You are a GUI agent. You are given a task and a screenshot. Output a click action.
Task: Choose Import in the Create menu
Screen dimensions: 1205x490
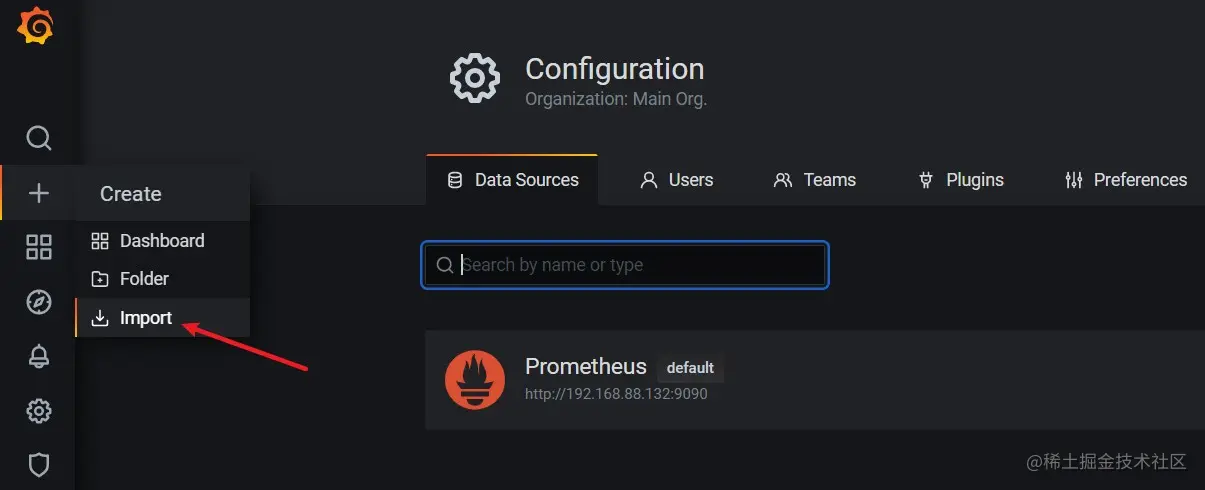click(x=146, y=318)
